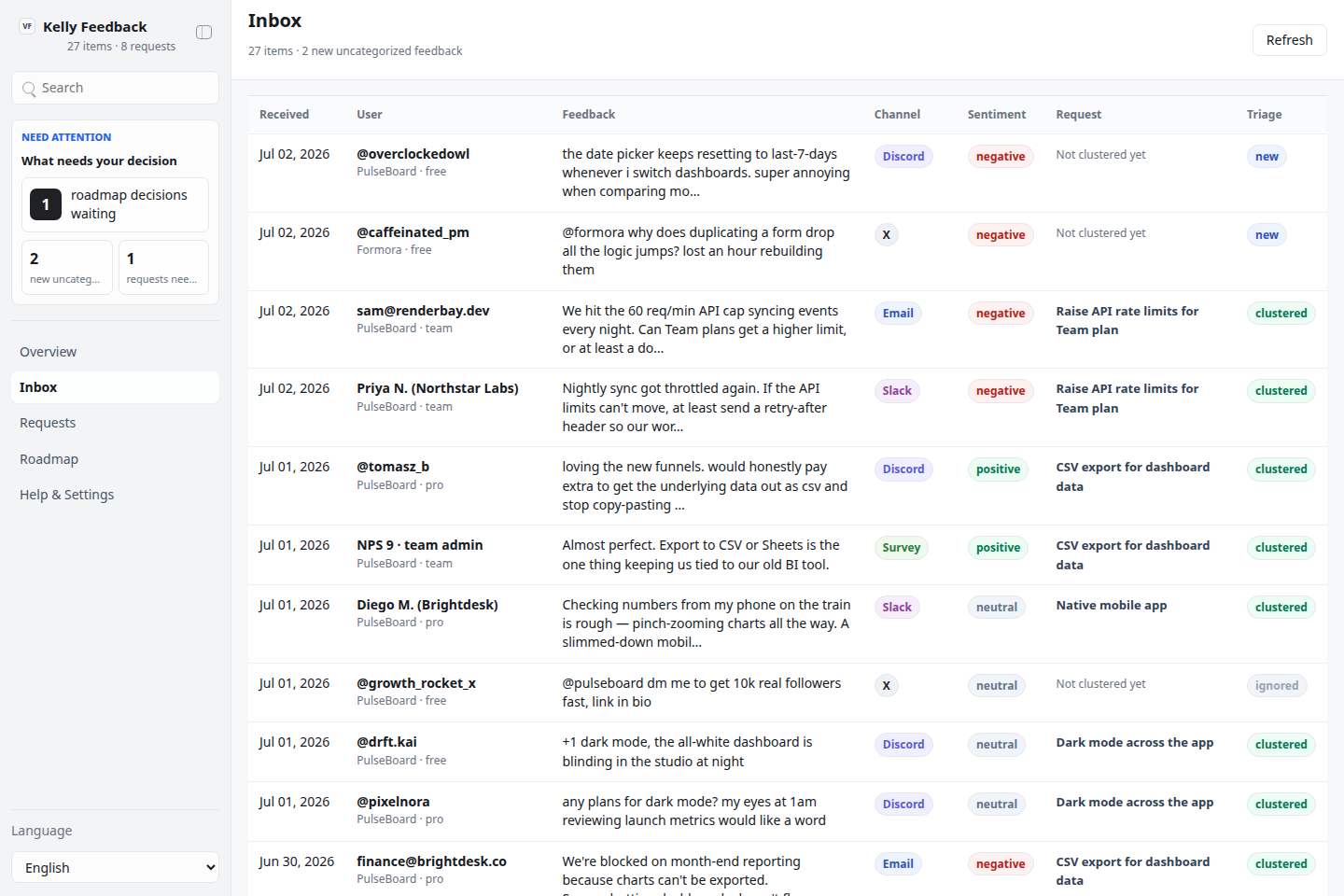Open the Language dropdown set to English
1344x896 pixels.
click(x=116, y=868)
